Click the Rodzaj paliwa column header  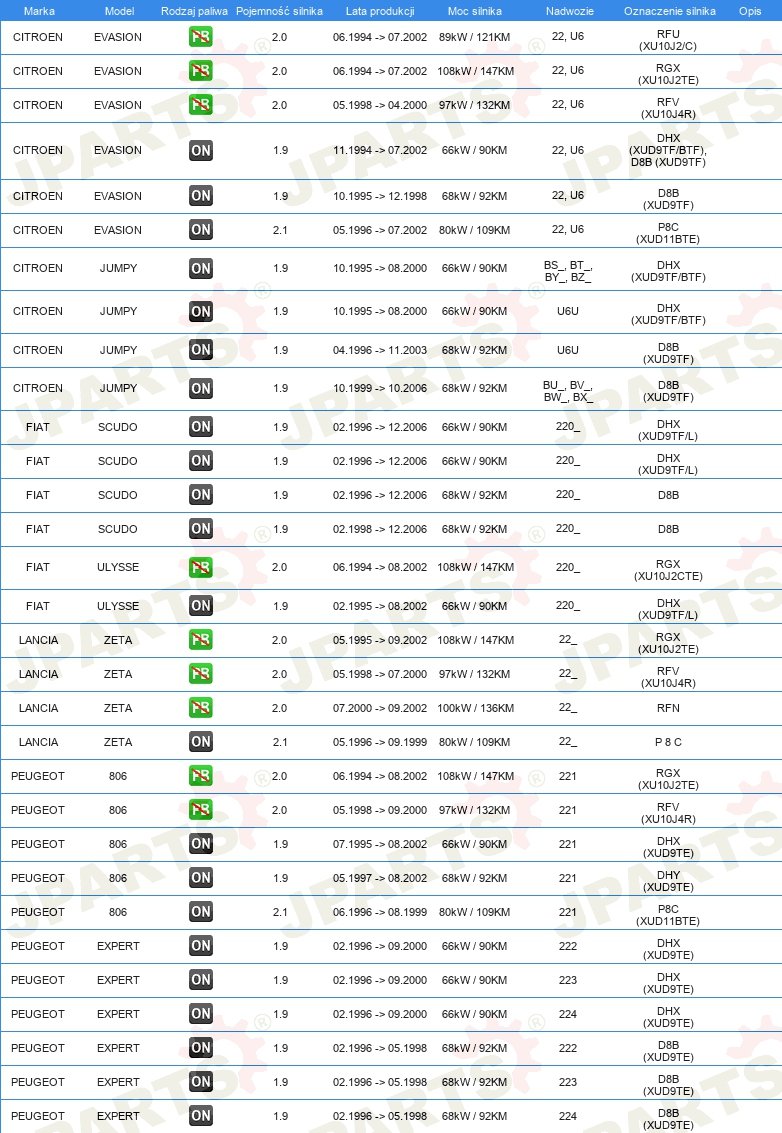[194, 11]
